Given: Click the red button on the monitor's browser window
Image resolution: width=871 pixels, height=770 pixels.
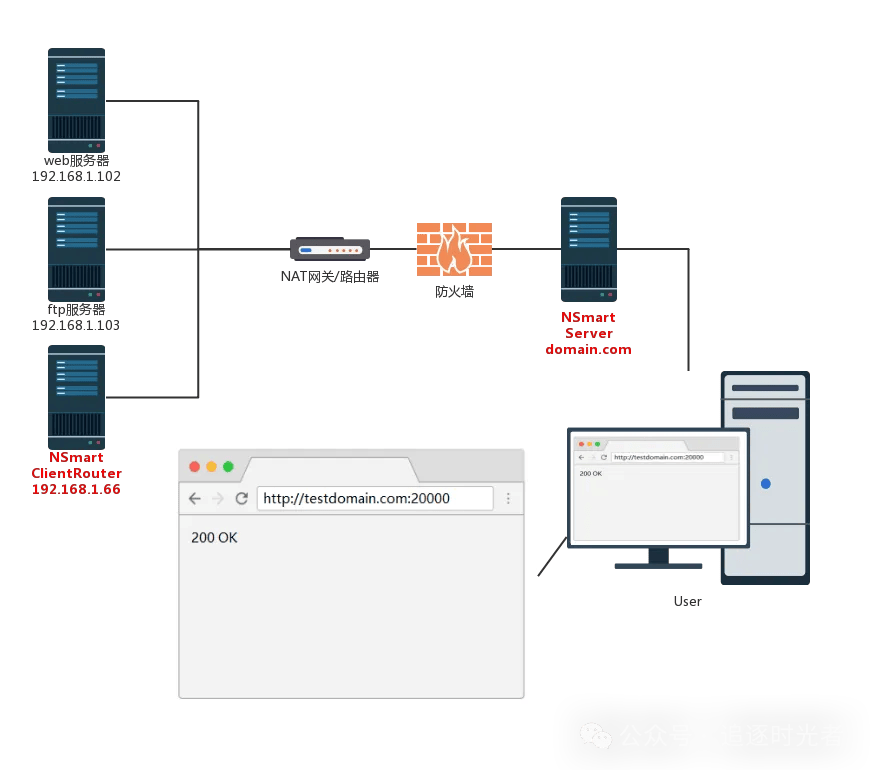Looking at the screenshot, I should pos(581,444).
